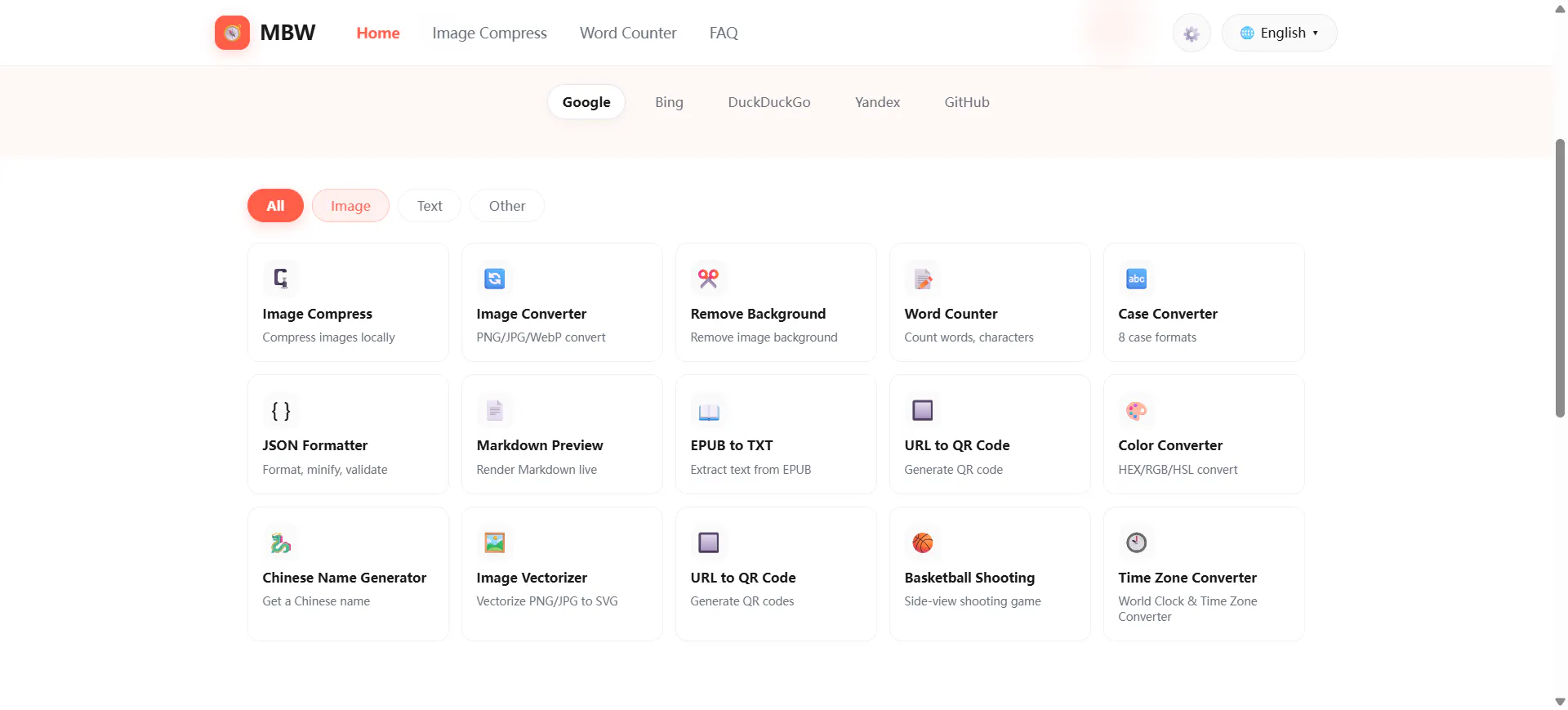The width and height of the screenshot is (1568, 710).
Task: Click the "Get a Chinese name" description
Action: point(316,601)
